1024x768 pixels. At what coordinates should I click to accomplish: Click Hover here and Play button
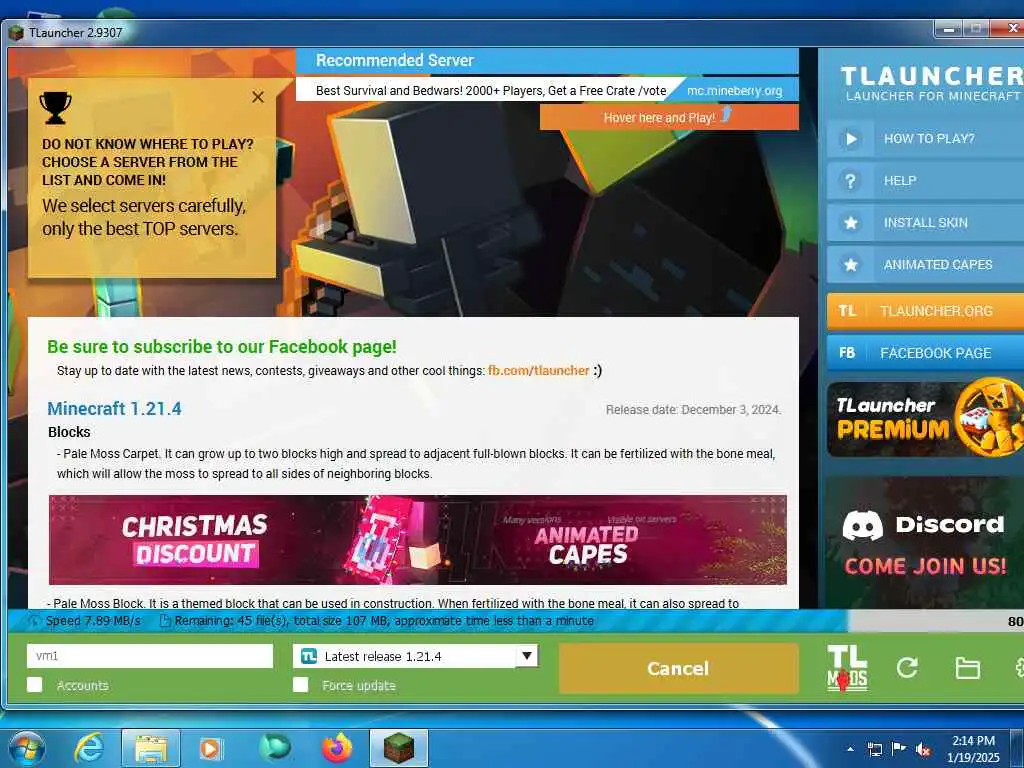coord(669,118)
